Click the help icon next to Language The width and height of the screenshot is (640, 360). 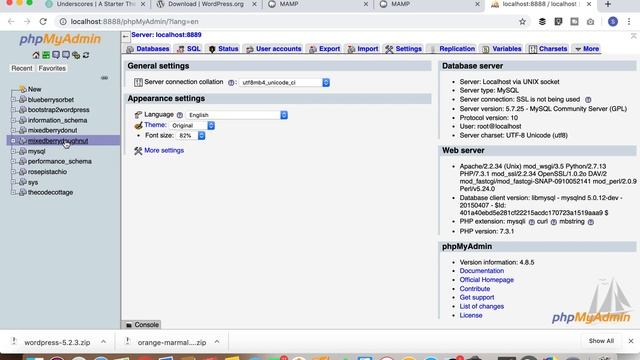tap(180, 115)
